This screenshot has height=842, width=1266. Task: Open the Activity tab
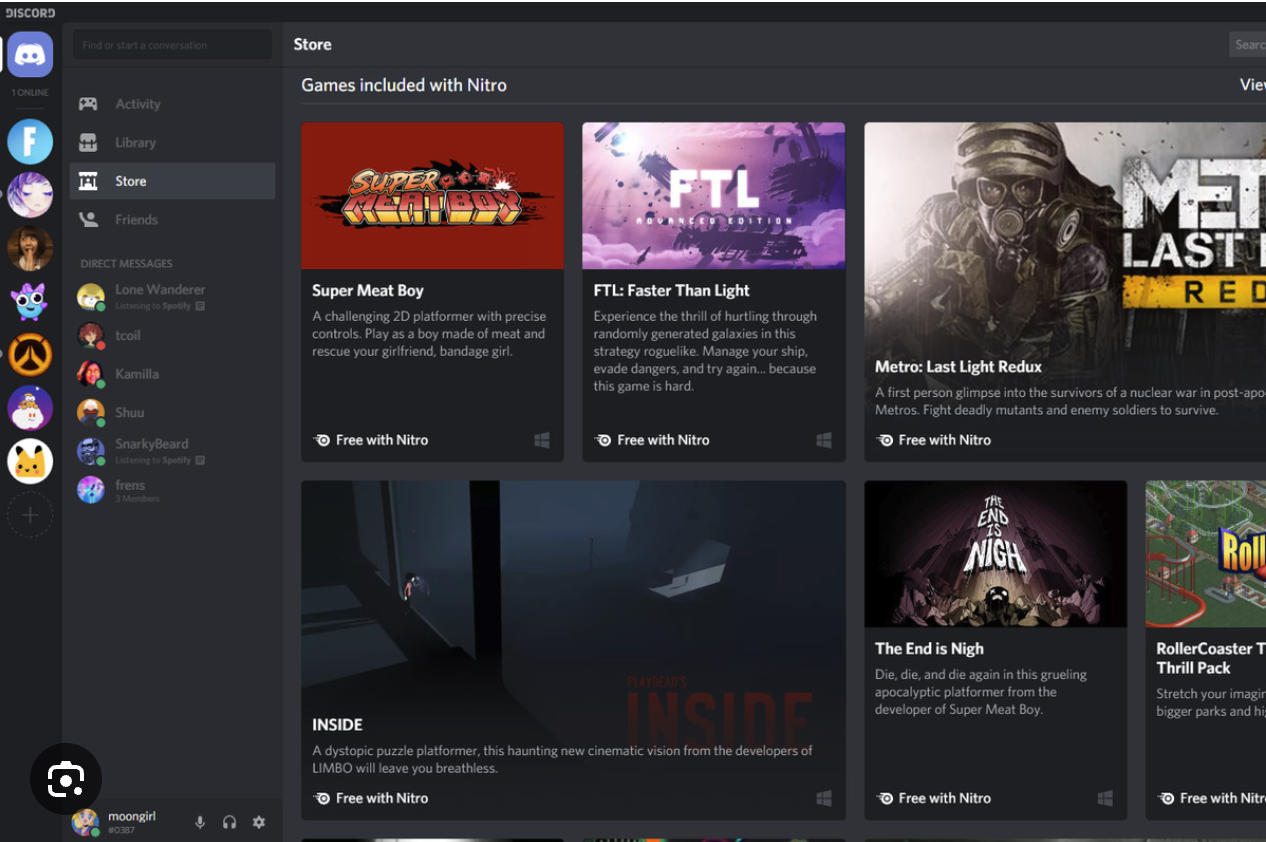[138, 104]
